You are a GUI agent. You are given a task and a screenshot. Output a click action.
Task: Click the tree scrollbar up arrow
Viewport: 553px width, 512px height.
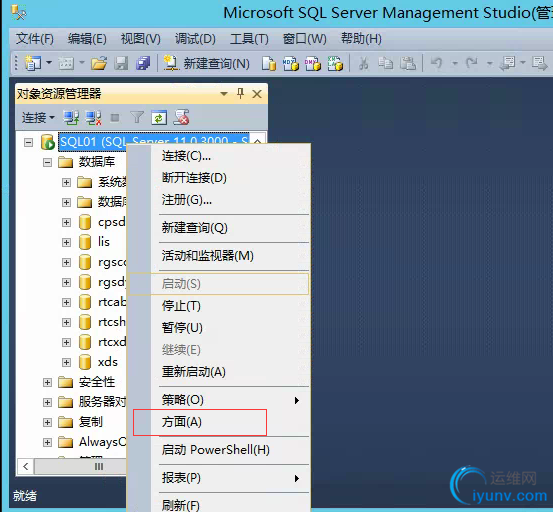[x=258, y=140]
